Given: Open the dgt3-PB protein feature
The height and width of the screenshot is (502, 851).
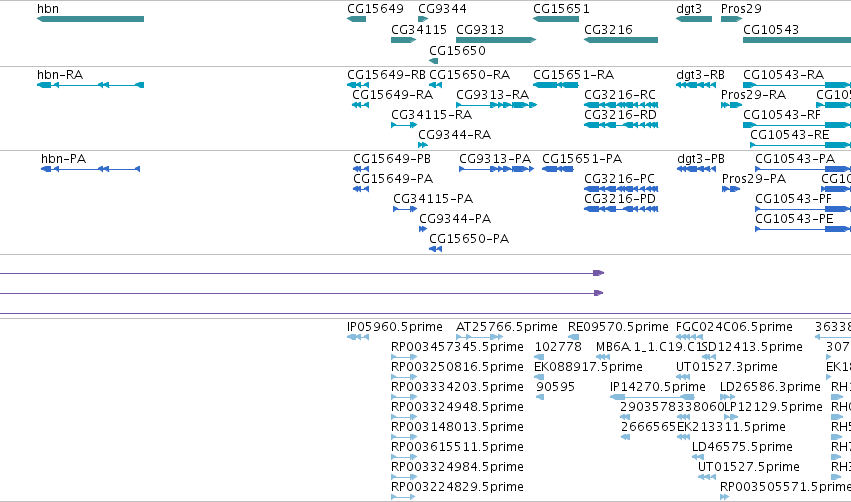Looking at the screenshot, I should pyautogui.click(x=696, y=169).
